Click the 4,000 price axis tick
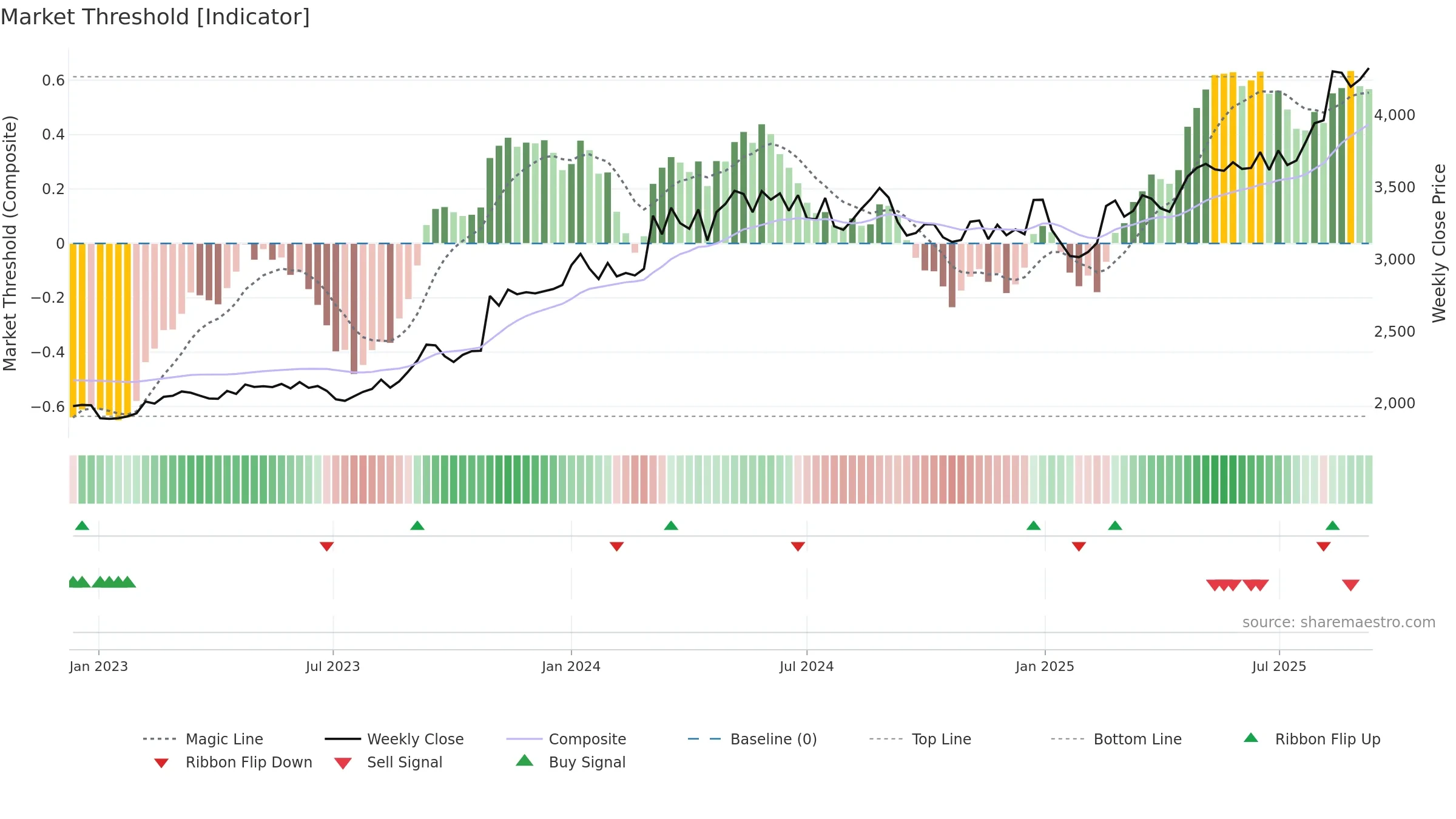The height and width of the screenshot is (819, 1456). [1395, 115]
